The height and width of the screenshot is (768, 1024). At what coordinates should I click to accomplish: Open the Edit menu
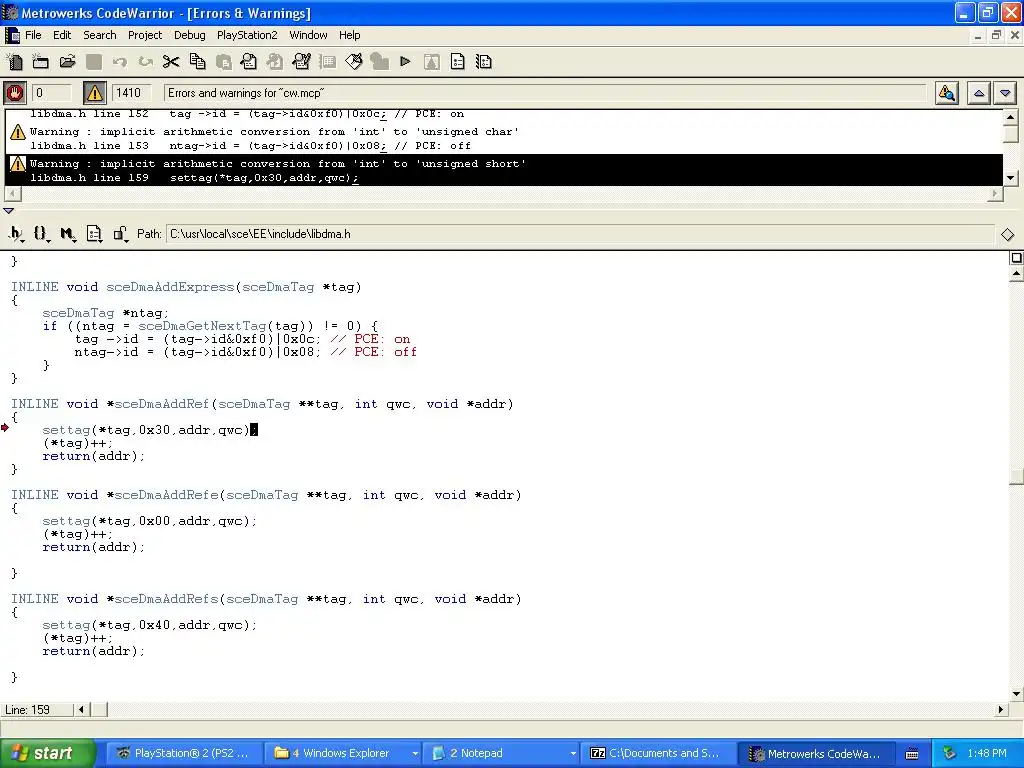(62, 35)
